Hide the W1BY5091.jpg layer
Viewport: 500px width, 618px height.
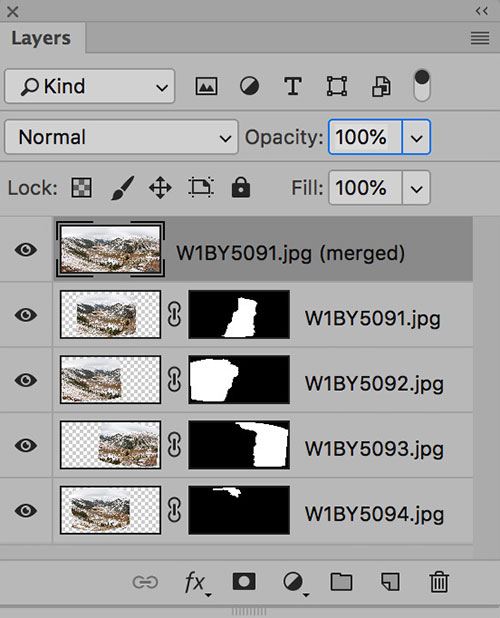point(26,315)
